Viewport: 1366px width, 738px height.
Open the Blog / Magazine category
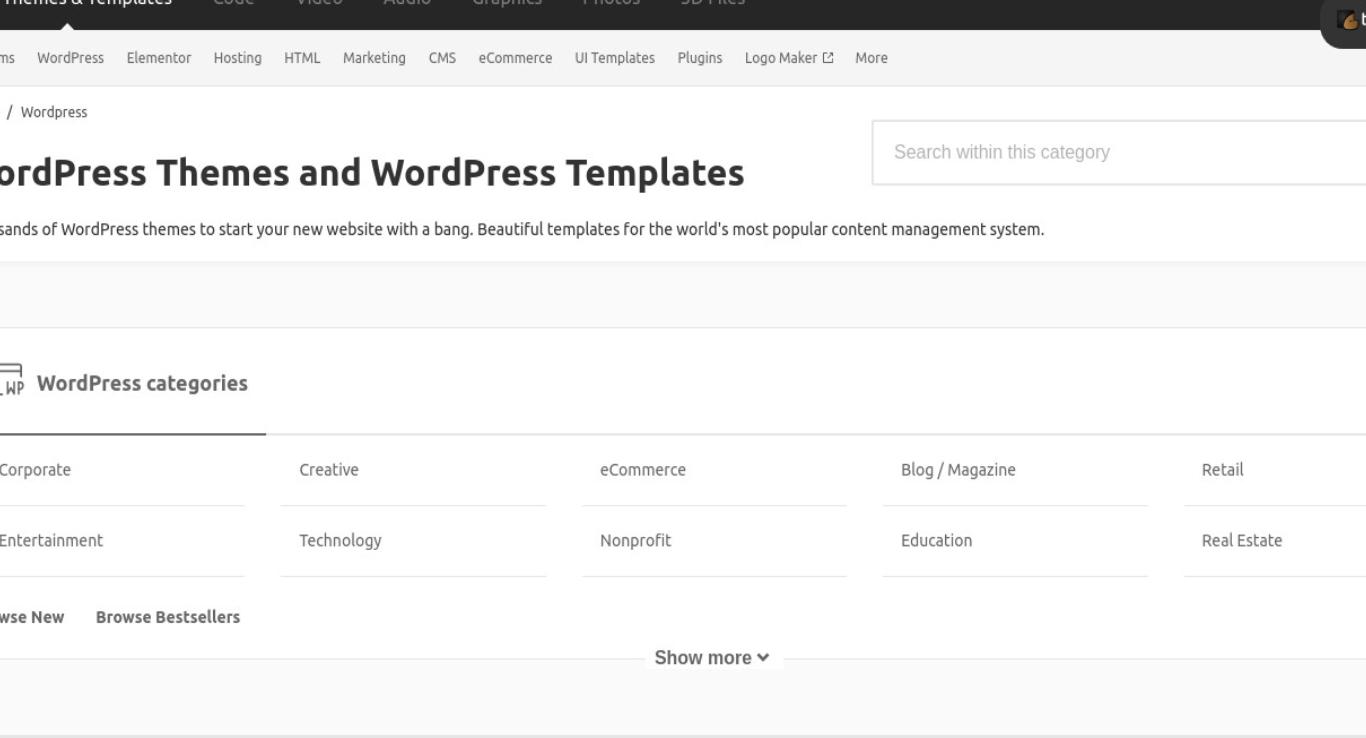coord(958,470)
